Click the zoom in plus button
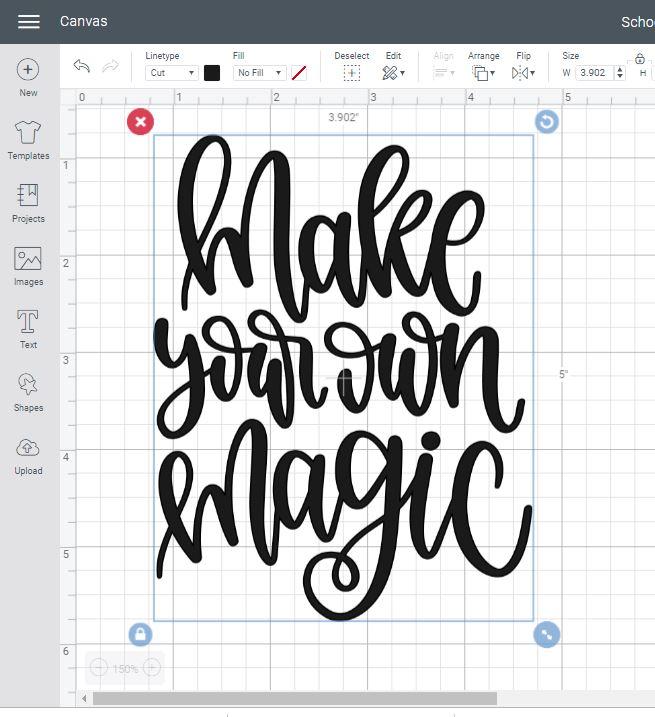This screenshot has width=655, height=717. tap(152, 667)
